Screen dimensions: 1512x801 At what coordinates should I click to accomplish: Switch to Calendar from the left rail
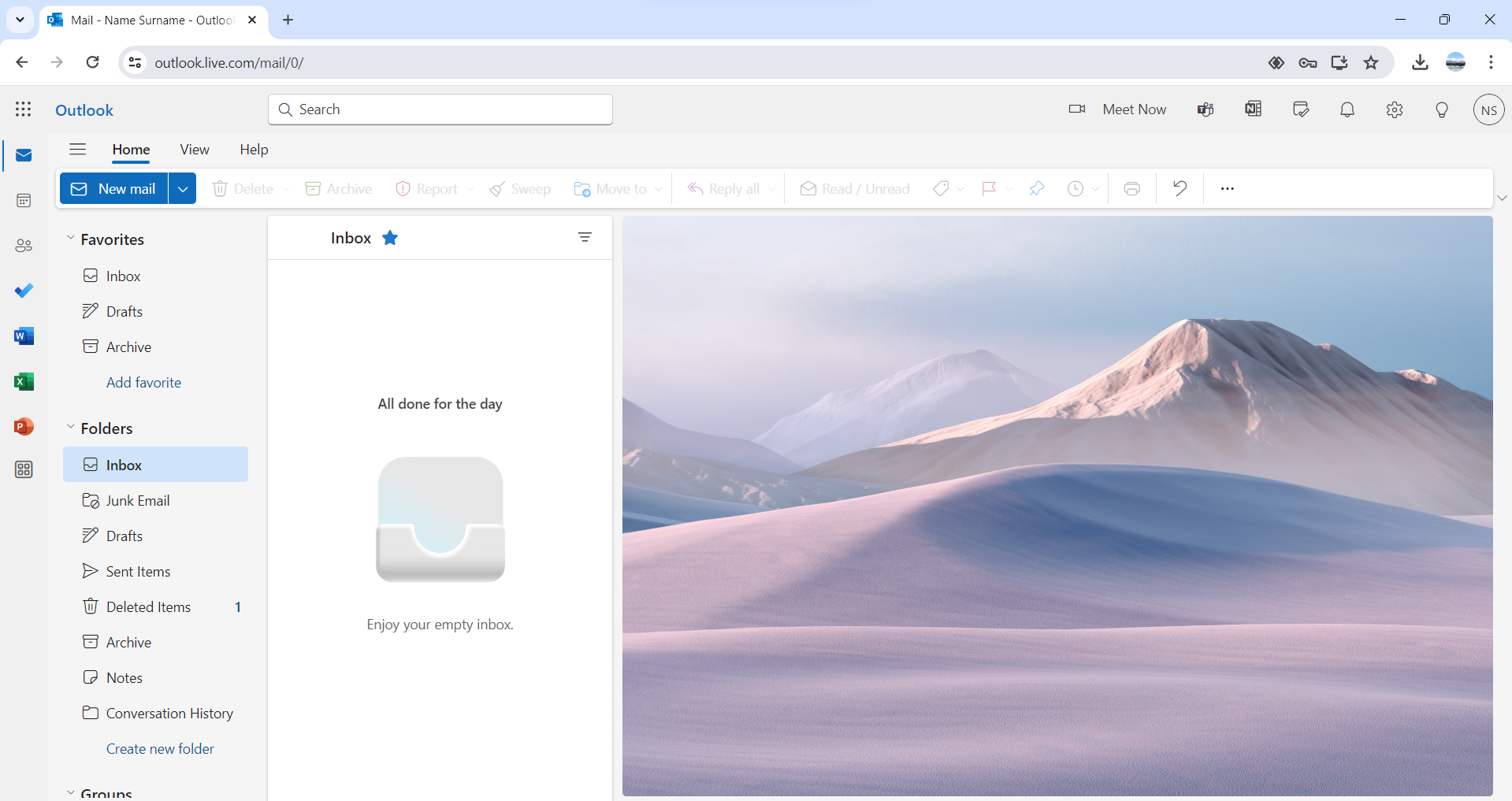coord(24,200)
